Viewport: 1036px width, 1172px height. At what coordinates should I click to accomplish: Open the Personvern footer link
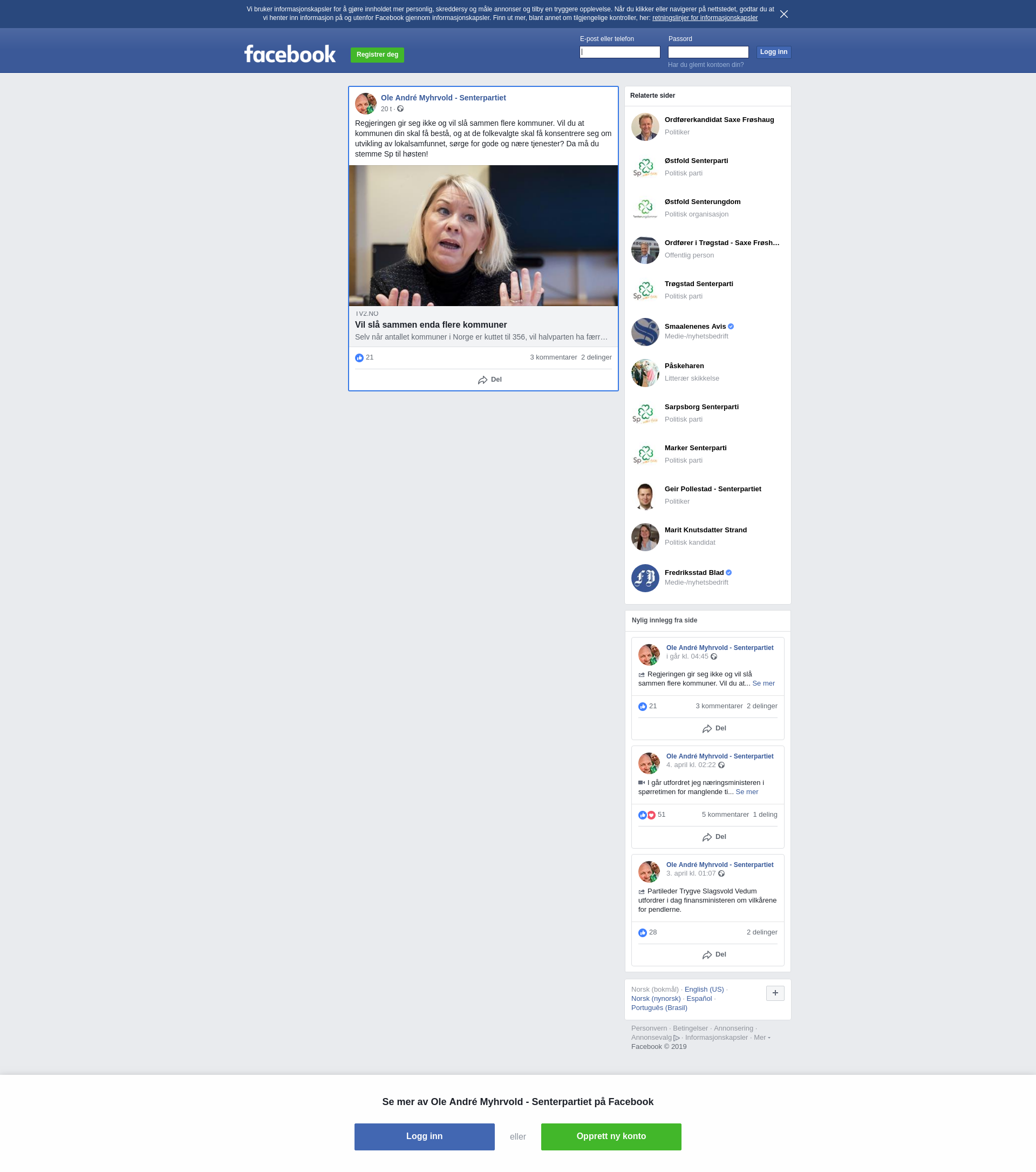tap(649, 1028)
